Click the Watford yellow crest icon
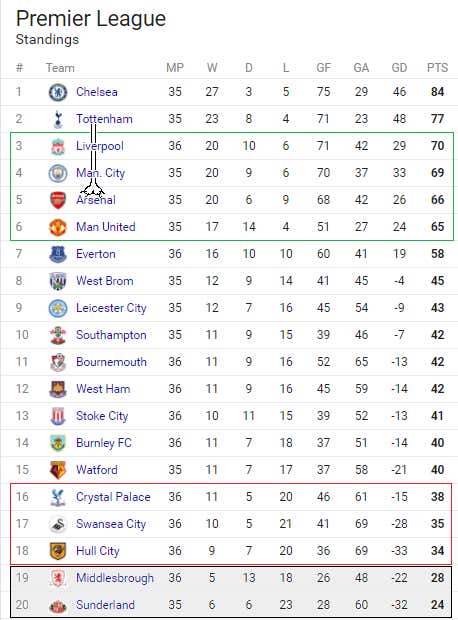Screen dimensions: 458x620 coord(58,470)
